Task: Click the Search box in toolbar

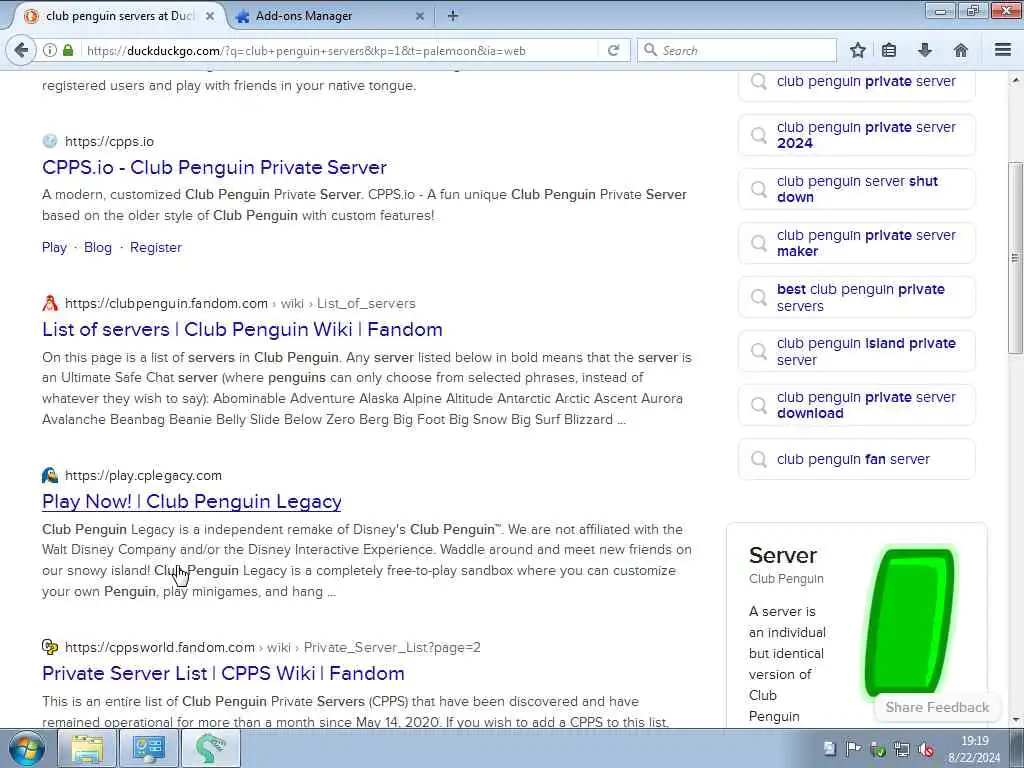Action: coord(737,50)
